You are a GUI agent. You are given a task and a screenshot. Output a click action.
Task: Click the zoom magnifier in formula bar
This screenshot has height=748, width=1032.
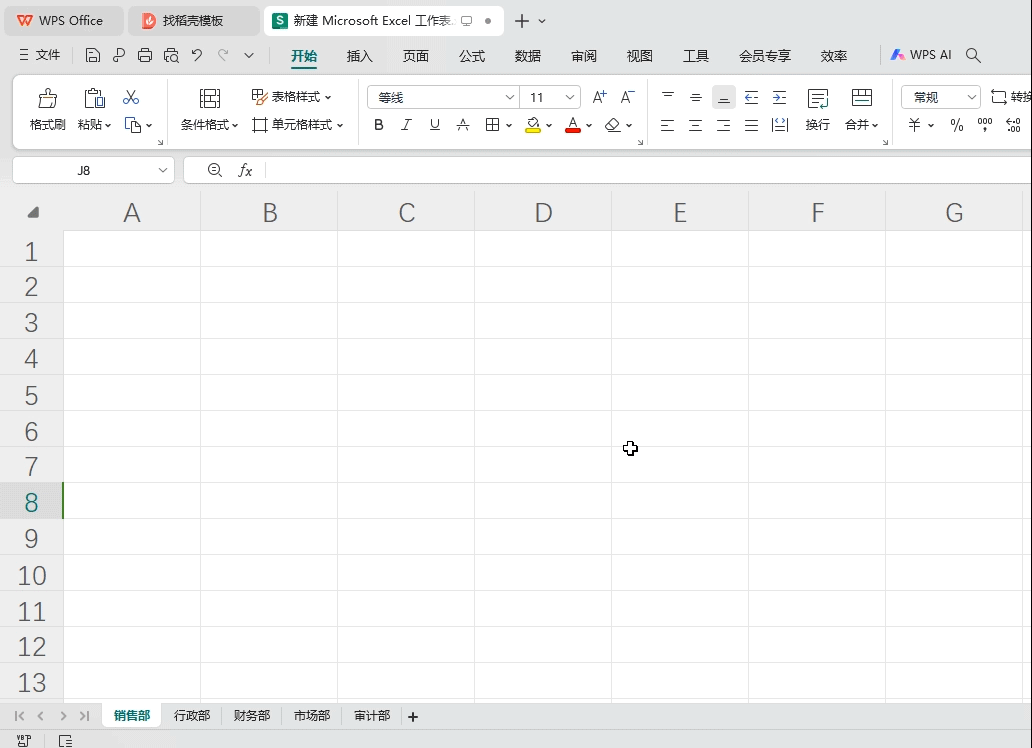click(215, 170)
